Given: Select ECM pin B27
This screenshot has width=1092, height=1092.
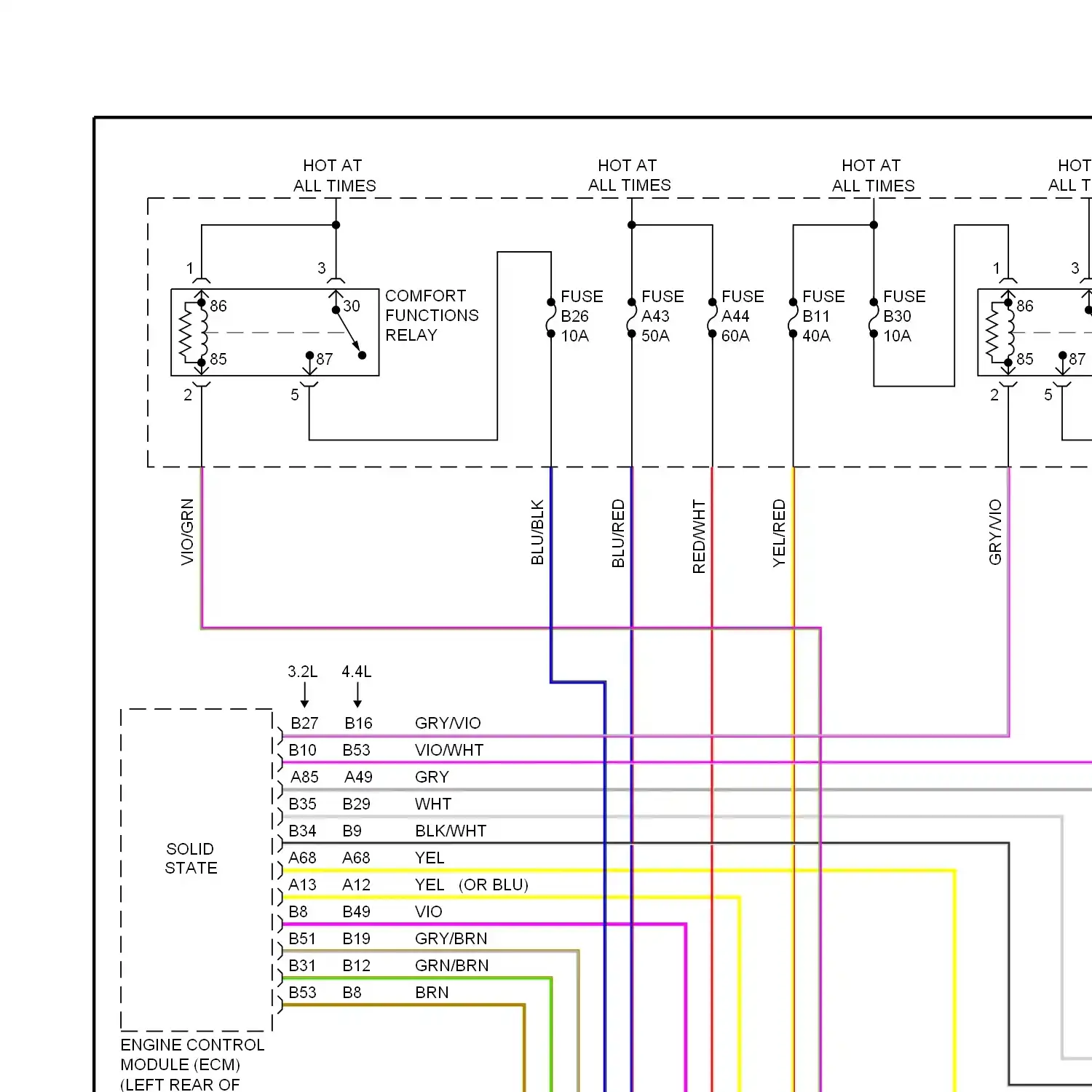Looking at the screenshot, I should (x=304, y=723).
